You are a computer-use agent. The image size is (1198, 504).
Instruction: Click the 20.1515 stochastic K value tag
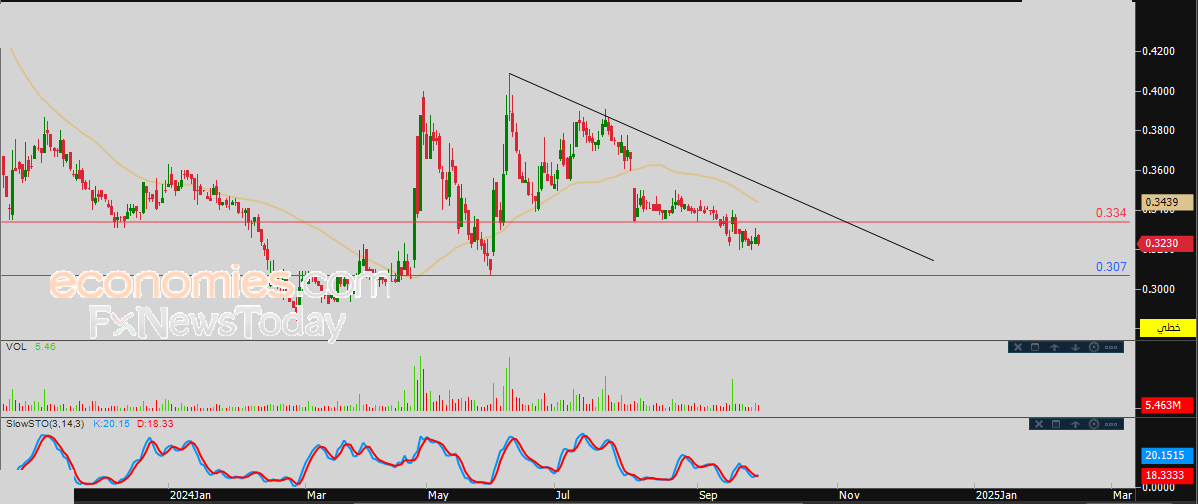pos(1167,456)
